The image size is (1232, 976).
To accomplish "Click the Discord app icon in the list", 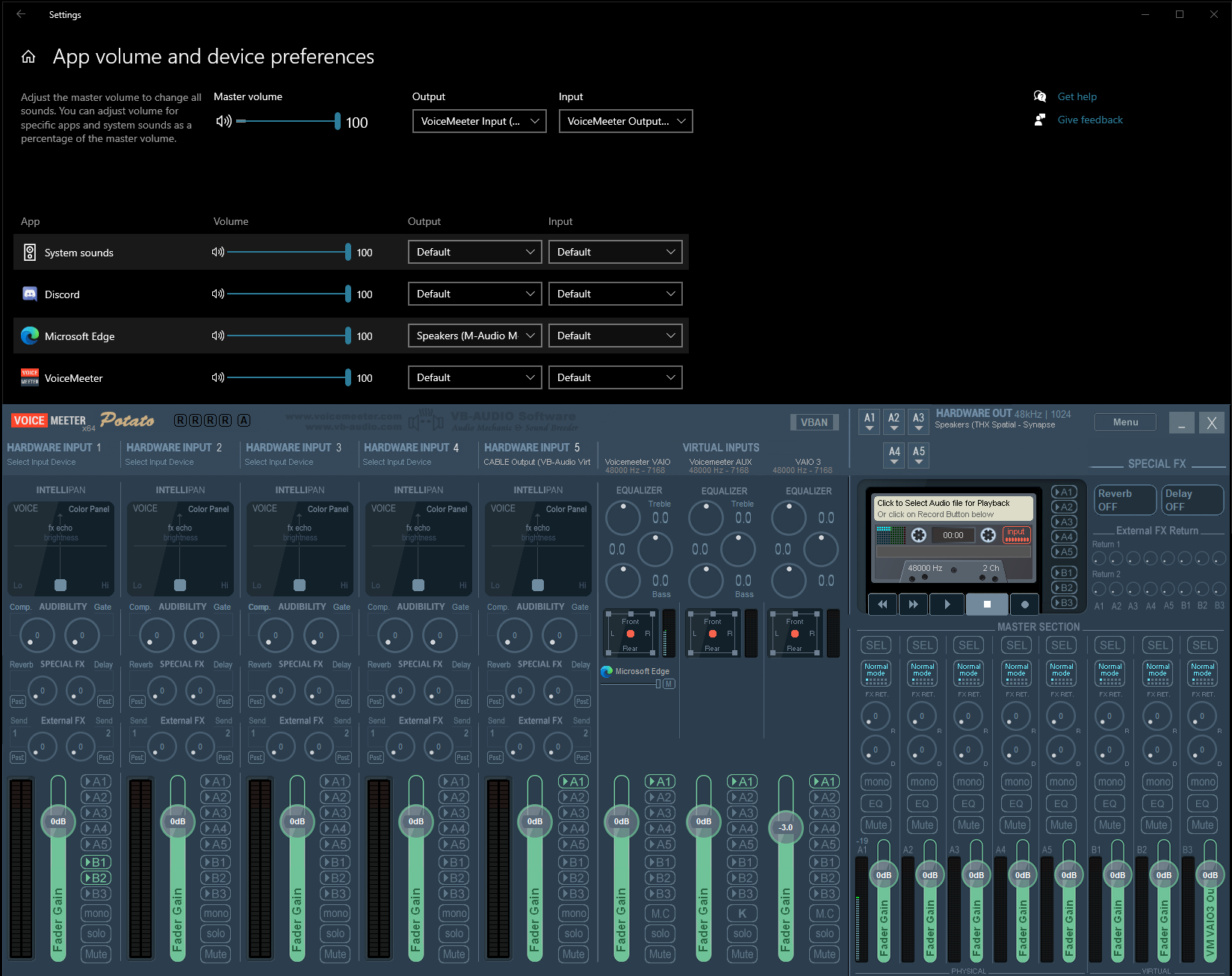I will click(x=30, y=294).
